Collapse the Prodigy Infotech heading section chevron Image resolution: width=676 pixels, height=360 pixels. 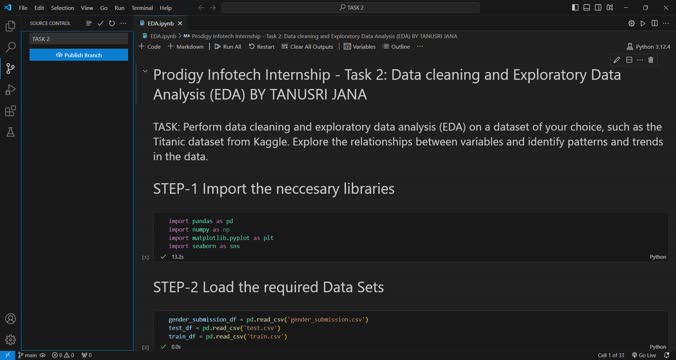pos(145,72)
